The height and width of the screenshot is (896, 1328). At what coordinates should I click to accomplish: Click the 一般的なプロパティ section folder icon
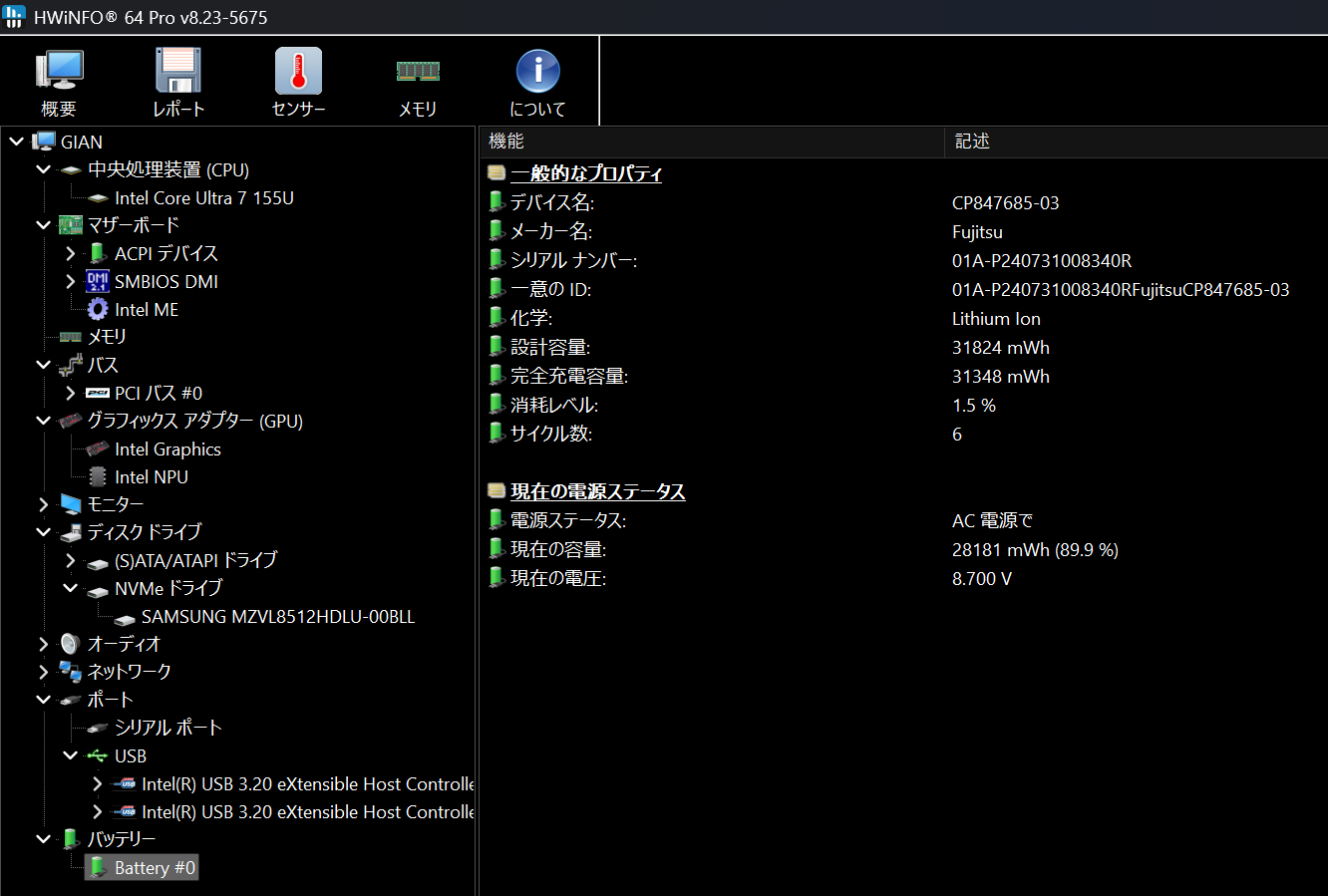coord(497,173)
